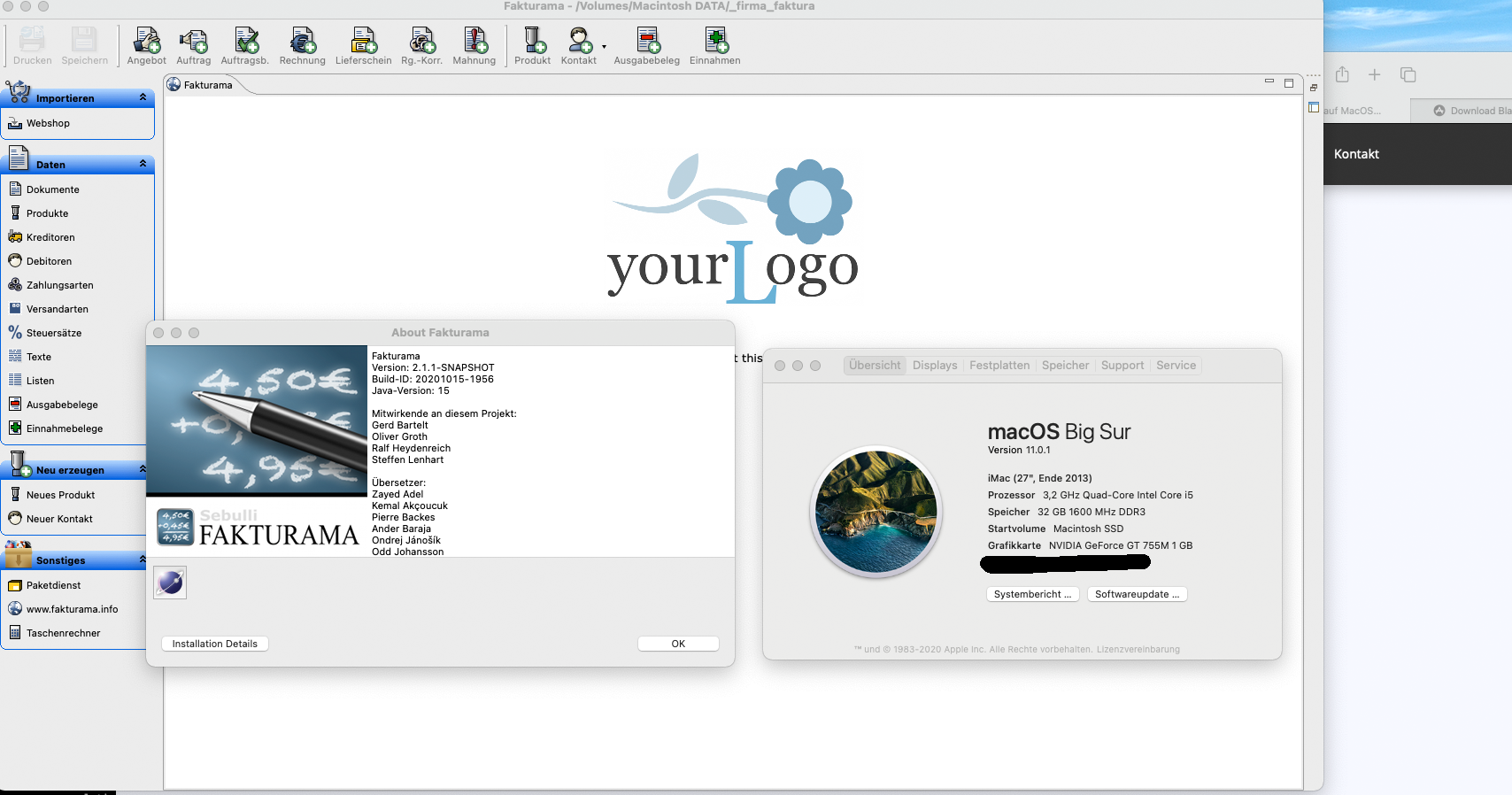1512x795 pixels.
Task: Collapse the Importieren sidebar section
Action: click(x=143, y=97)
